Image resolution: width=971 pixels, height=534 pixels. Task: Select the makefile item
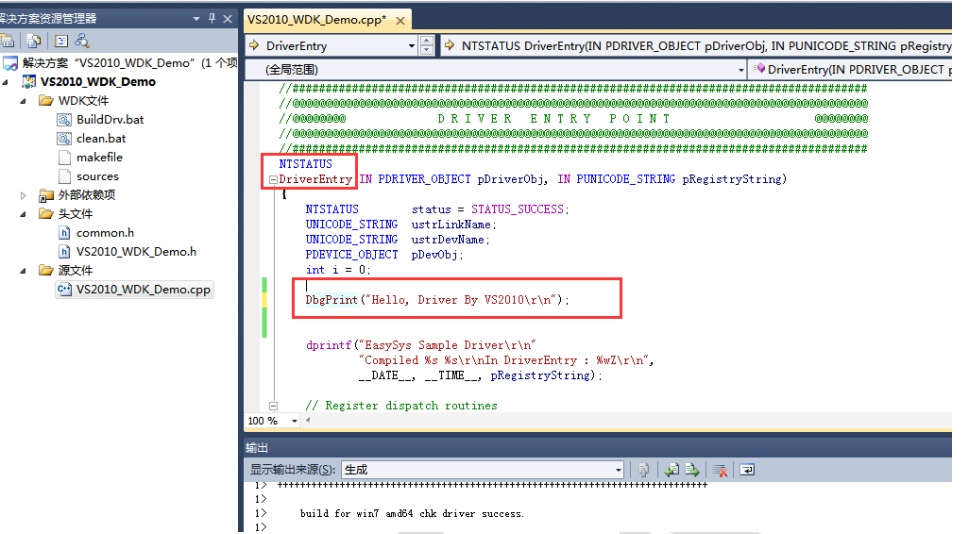(x=99, y=157)
